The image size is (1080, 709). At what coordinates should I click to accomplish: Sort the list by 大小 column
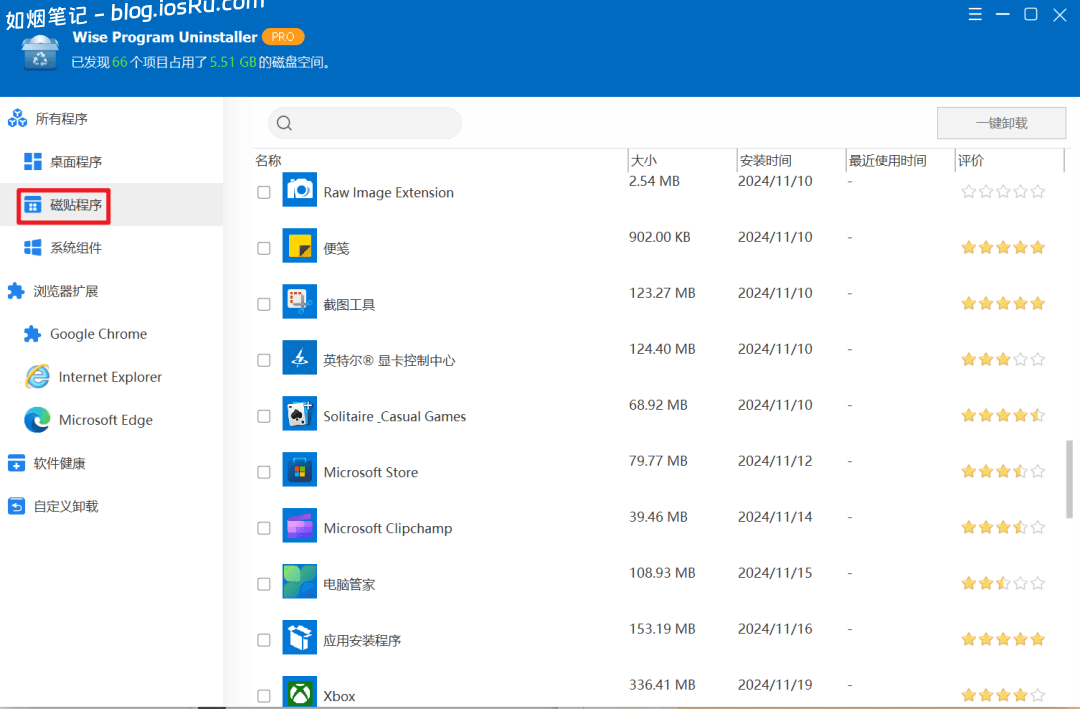point(644,160)
